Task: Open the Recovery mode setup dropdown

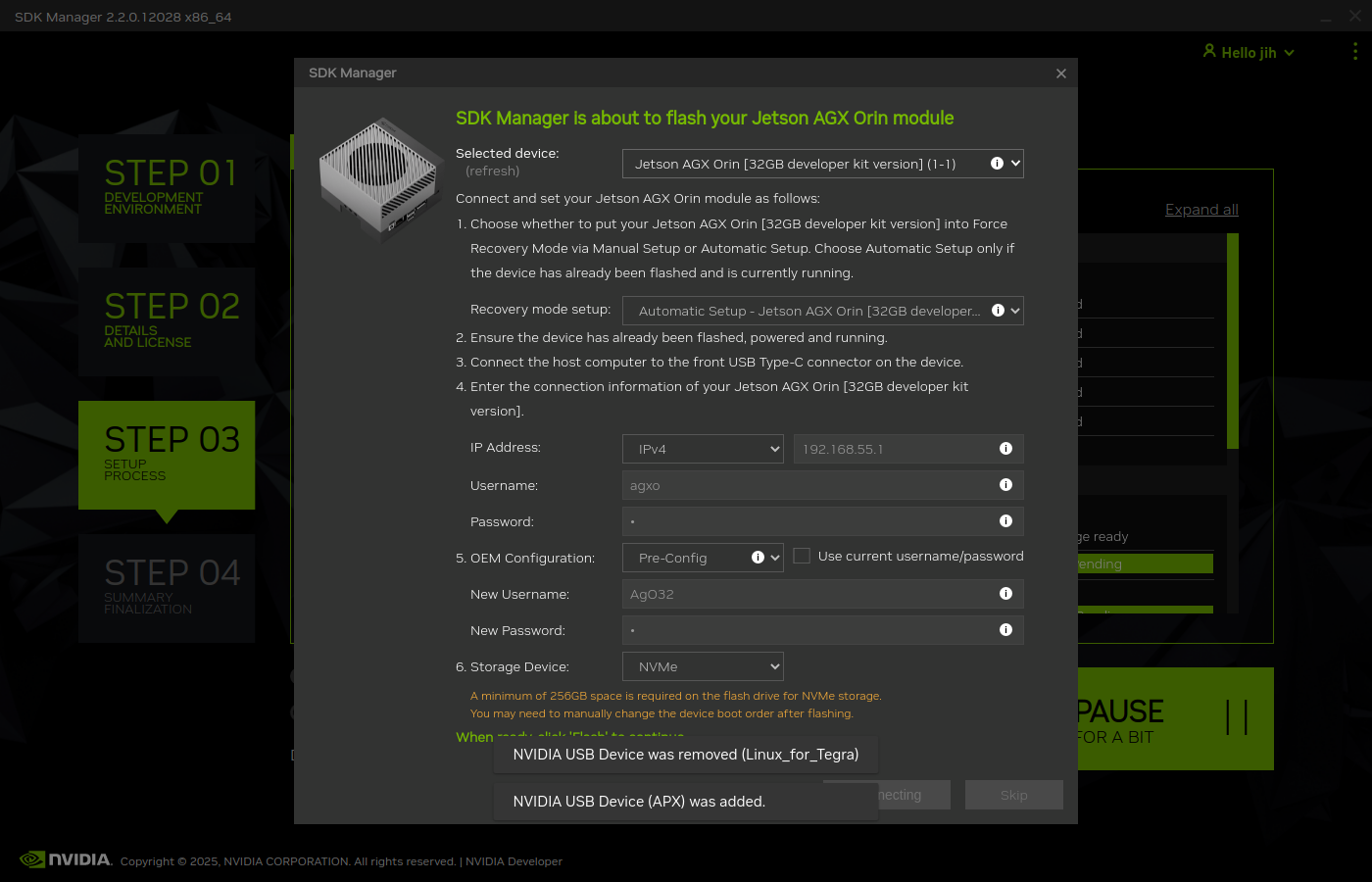Action: [823, 311]
